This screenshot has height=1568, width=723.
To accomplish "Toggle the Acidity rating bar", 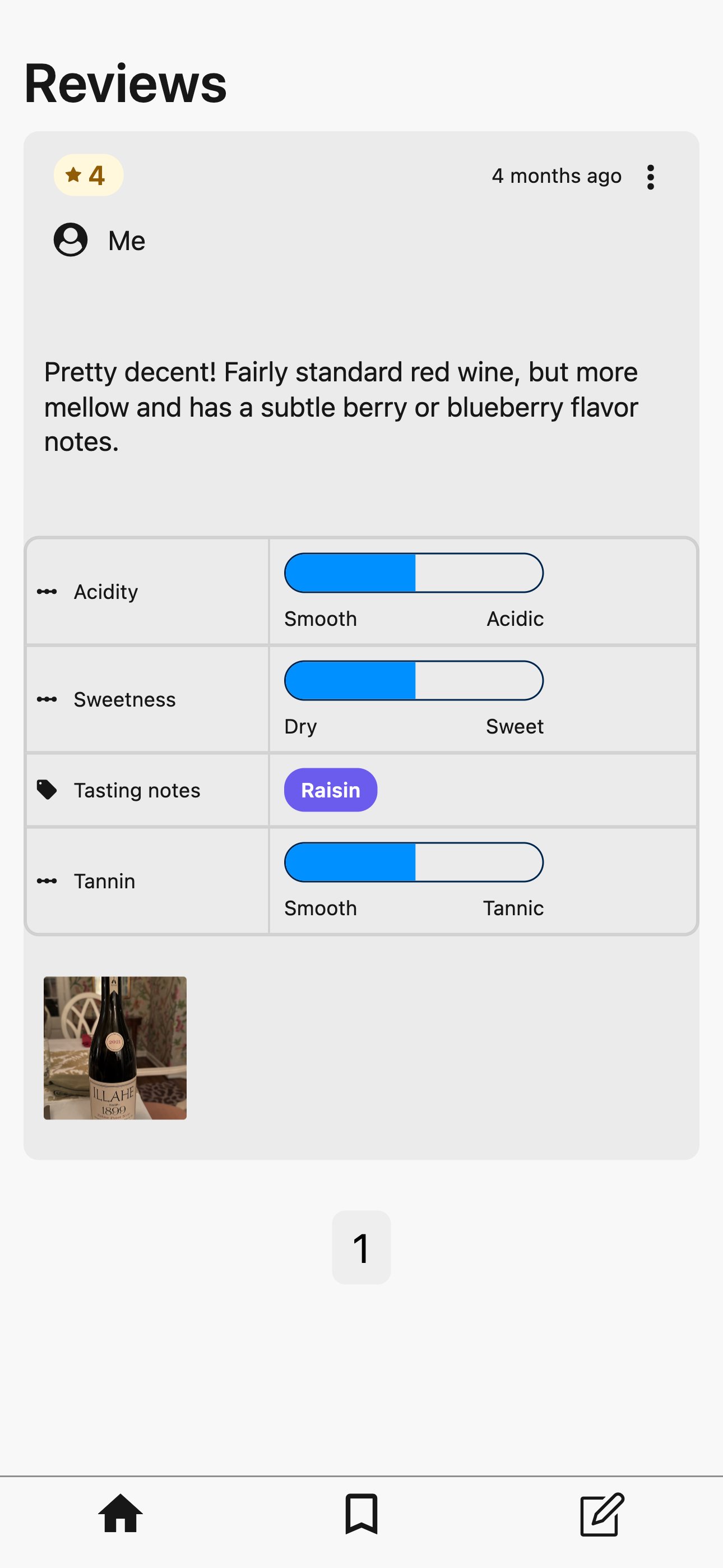I will pyautogui.click(x=413, y=573).
